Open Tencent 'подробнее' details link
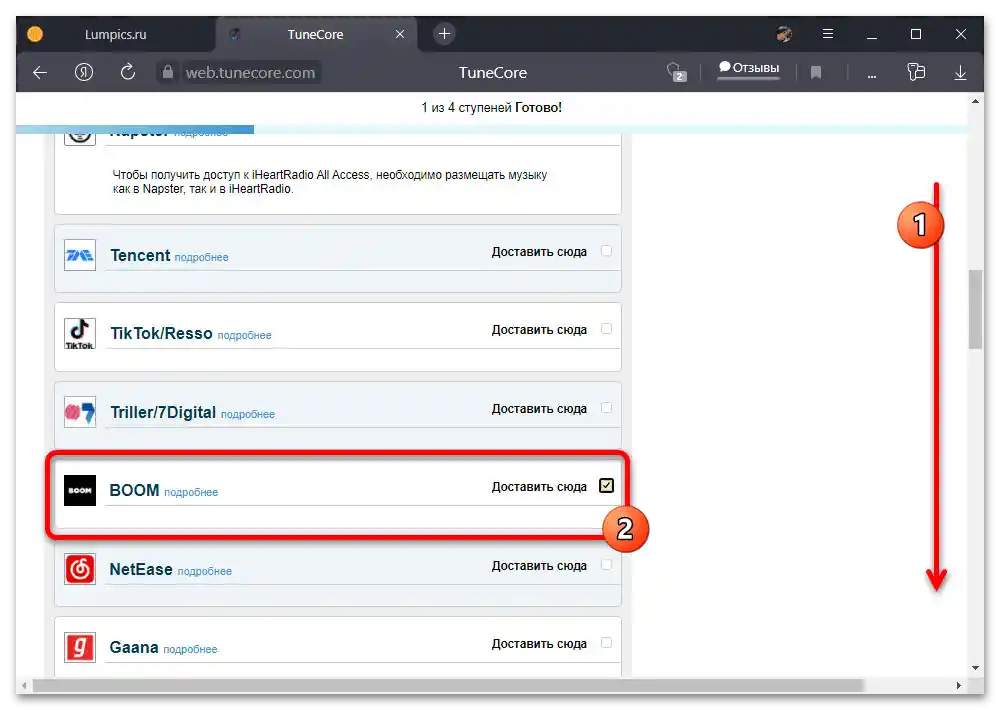This screenshot has width=1000, height=710. pyautogui.click(x=202, y=257)
